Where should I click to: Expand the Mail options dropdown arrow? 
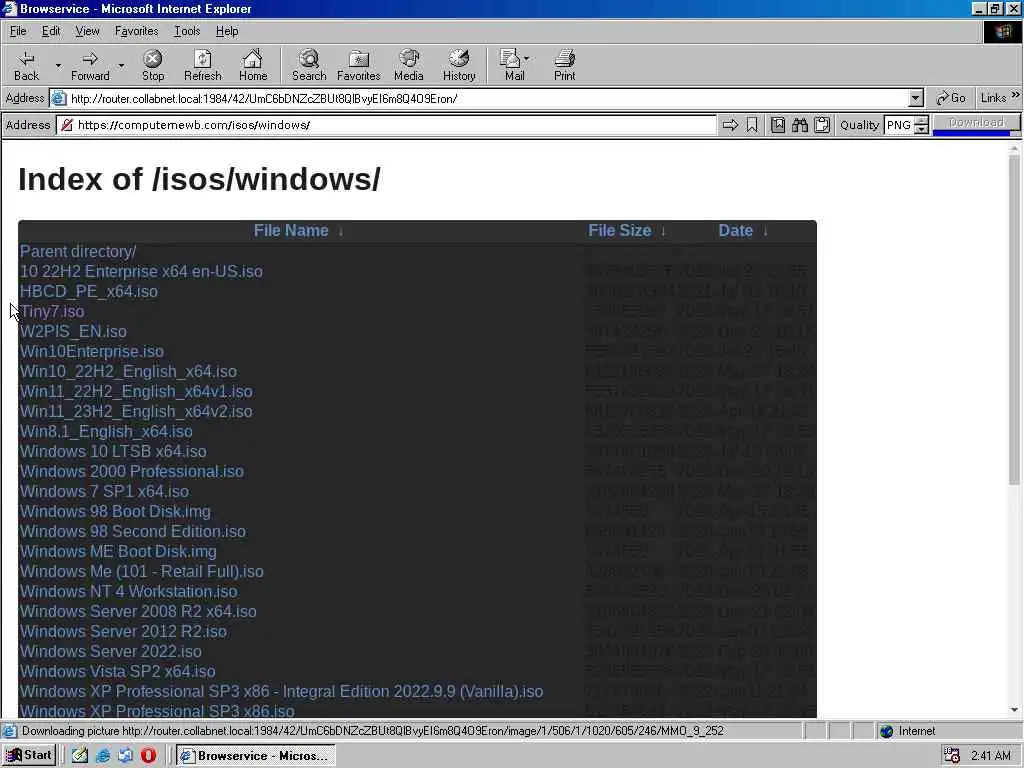coord(526,59)
